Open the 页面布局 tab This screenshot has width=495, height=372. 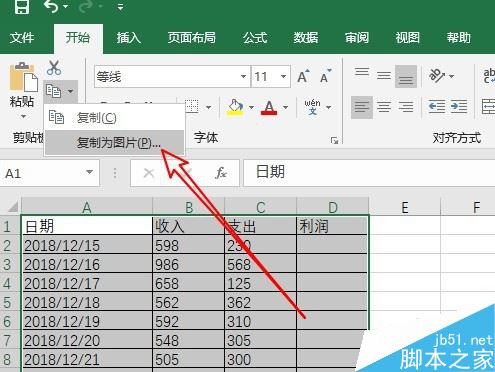[192, 38]
